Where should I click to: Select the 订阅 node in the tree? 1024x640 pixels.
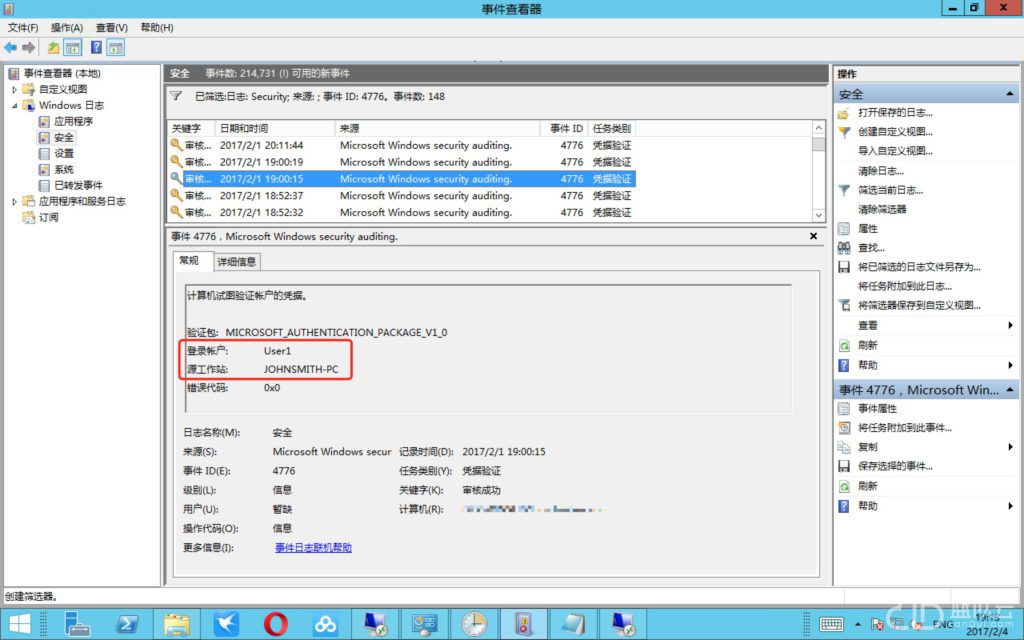[x=48, y=217]
